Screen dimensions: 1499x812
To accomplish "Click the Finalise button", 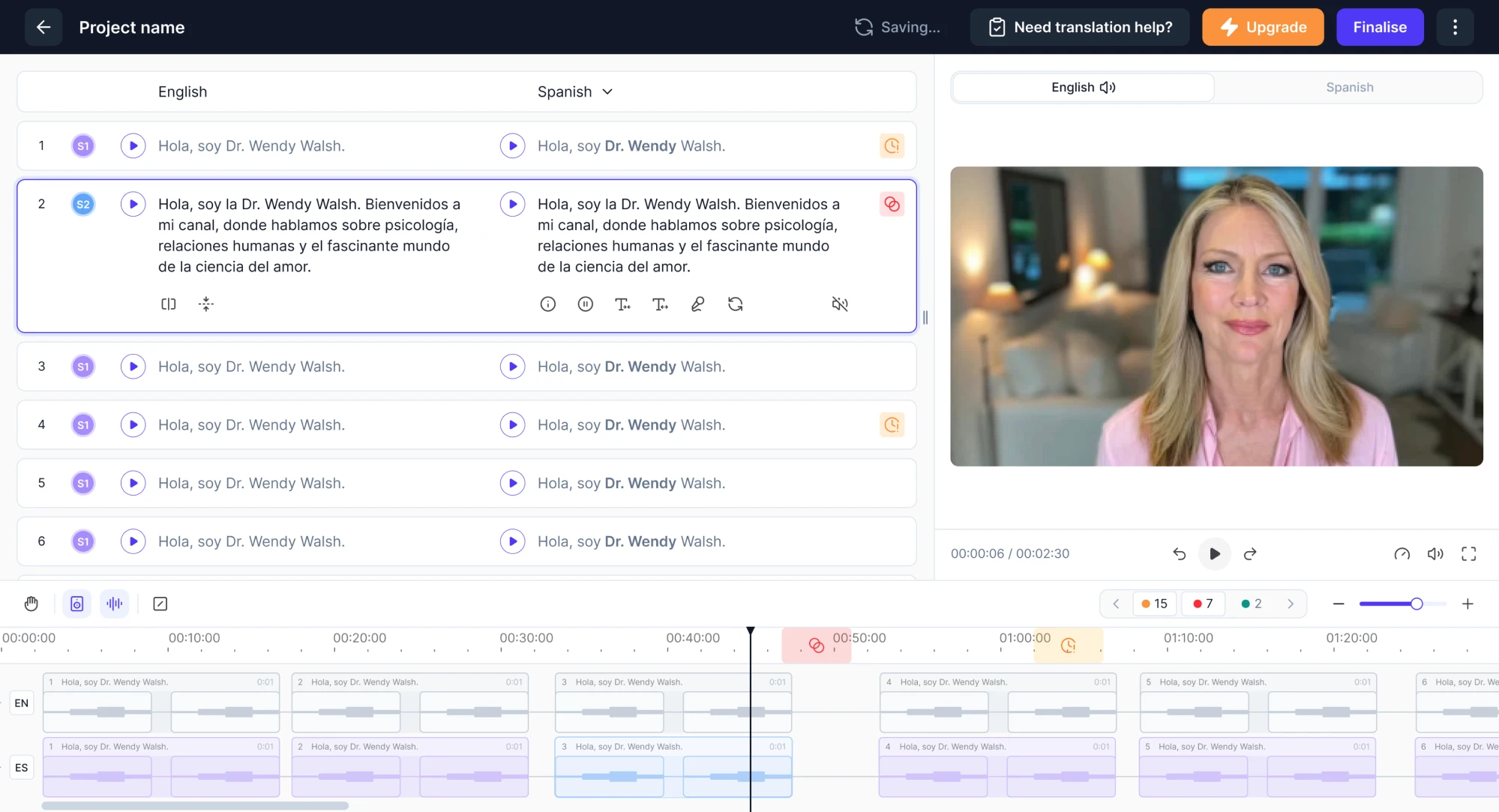I will coord(1379,28).
